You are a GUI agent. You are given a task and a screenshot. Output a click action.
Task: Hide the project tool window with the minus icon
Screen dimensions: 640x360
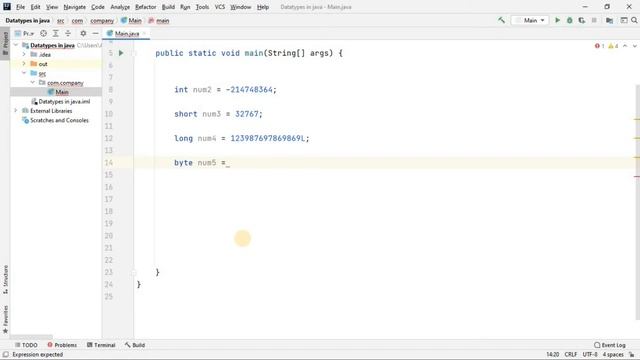click(x=96, y=33)
